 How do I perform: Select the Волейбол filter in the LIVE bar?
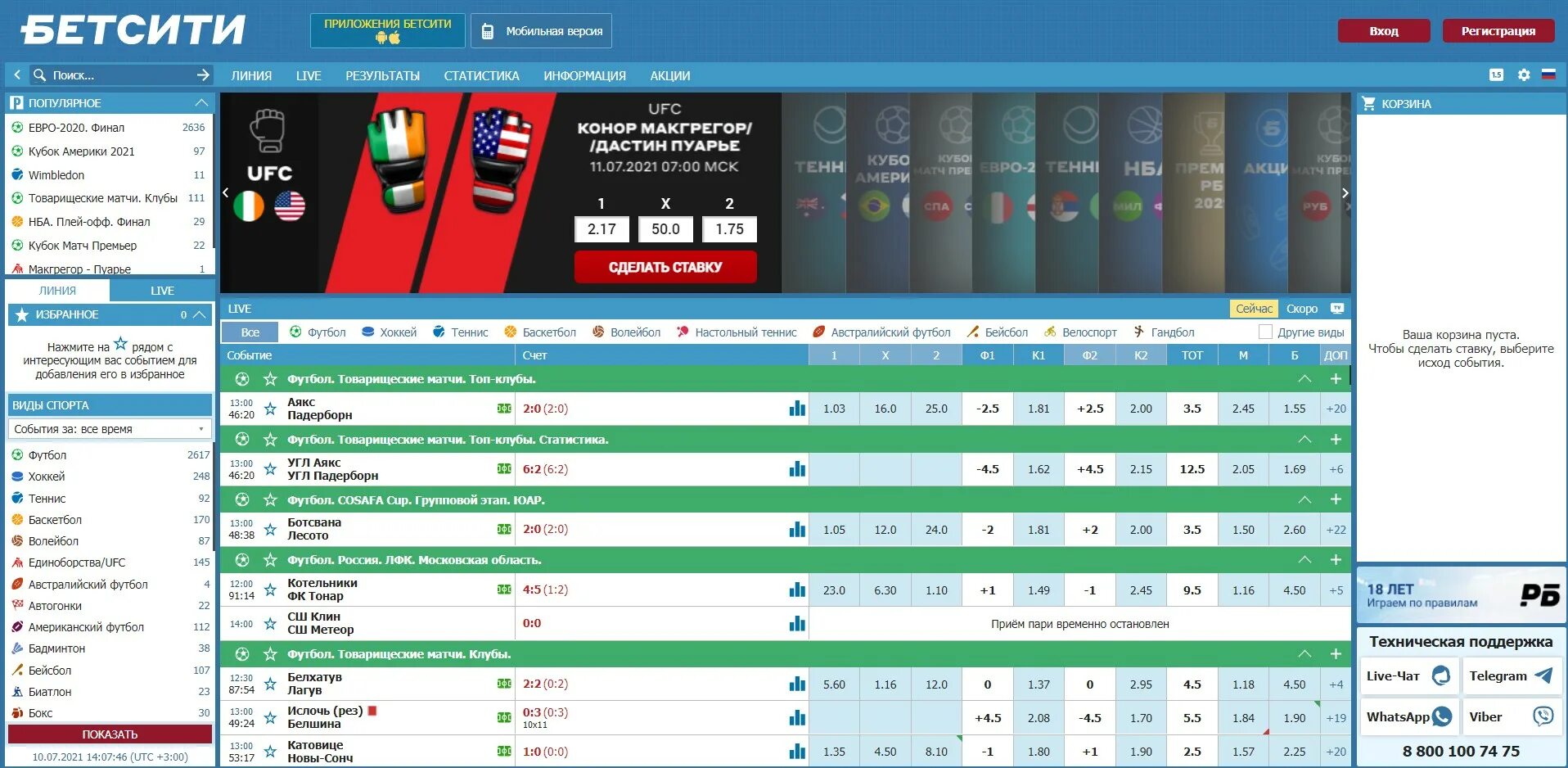(x=626, y=332)
